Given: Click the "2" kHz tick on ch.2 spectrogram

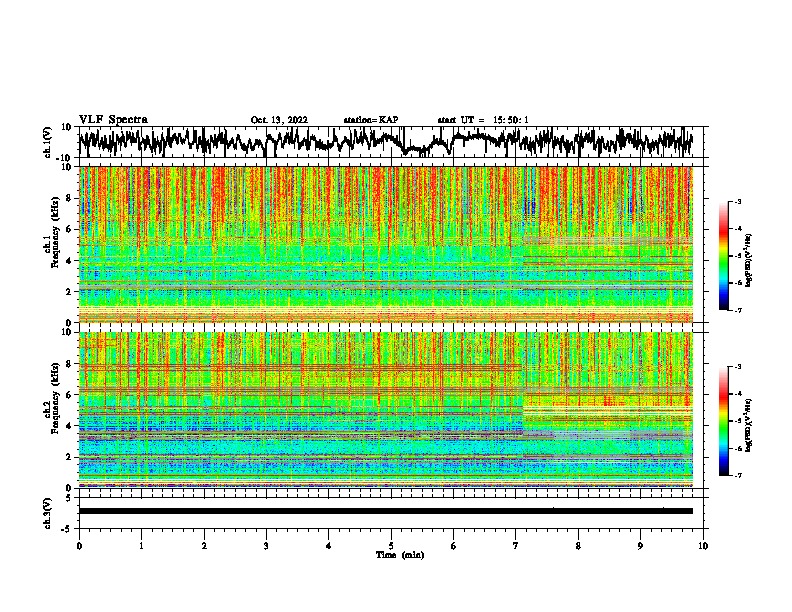Looking at the screenshot, I should 69,457.
